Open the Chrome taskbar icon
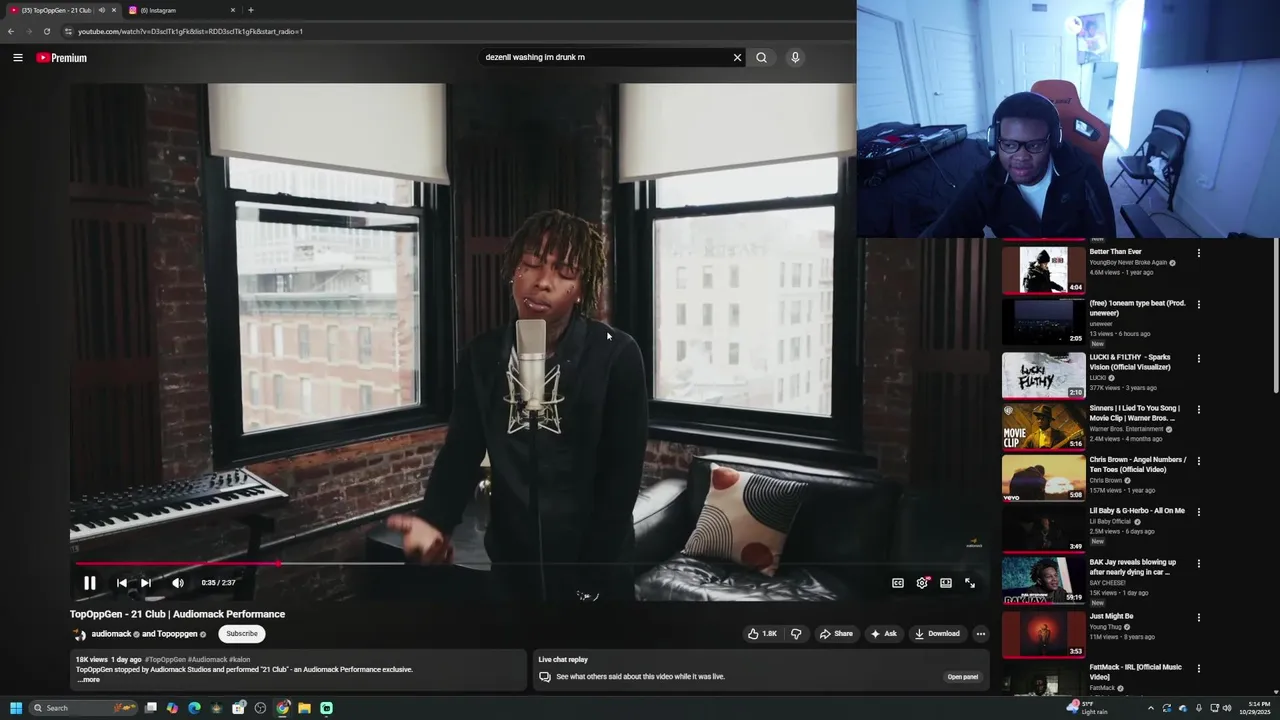 pyautogui.click(x=283, y=708)
